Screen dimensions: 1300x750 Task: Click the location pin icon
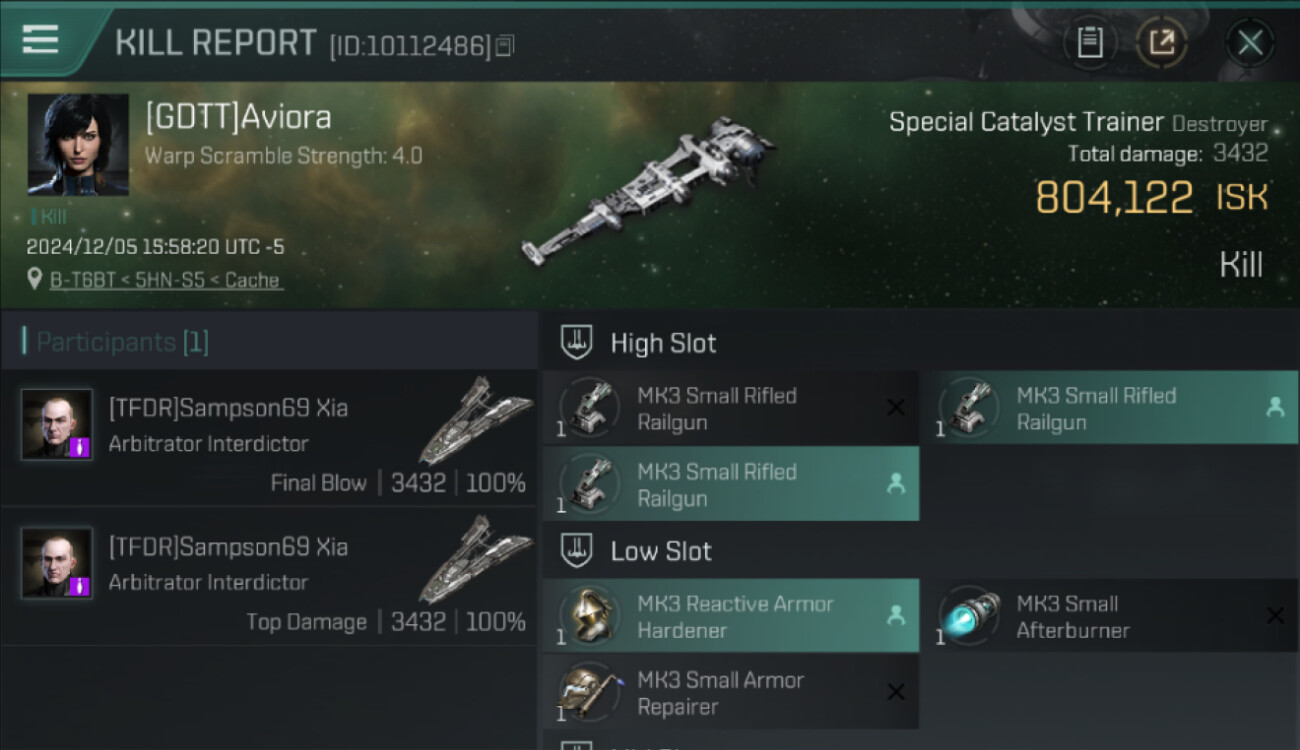tap(35, 280)
